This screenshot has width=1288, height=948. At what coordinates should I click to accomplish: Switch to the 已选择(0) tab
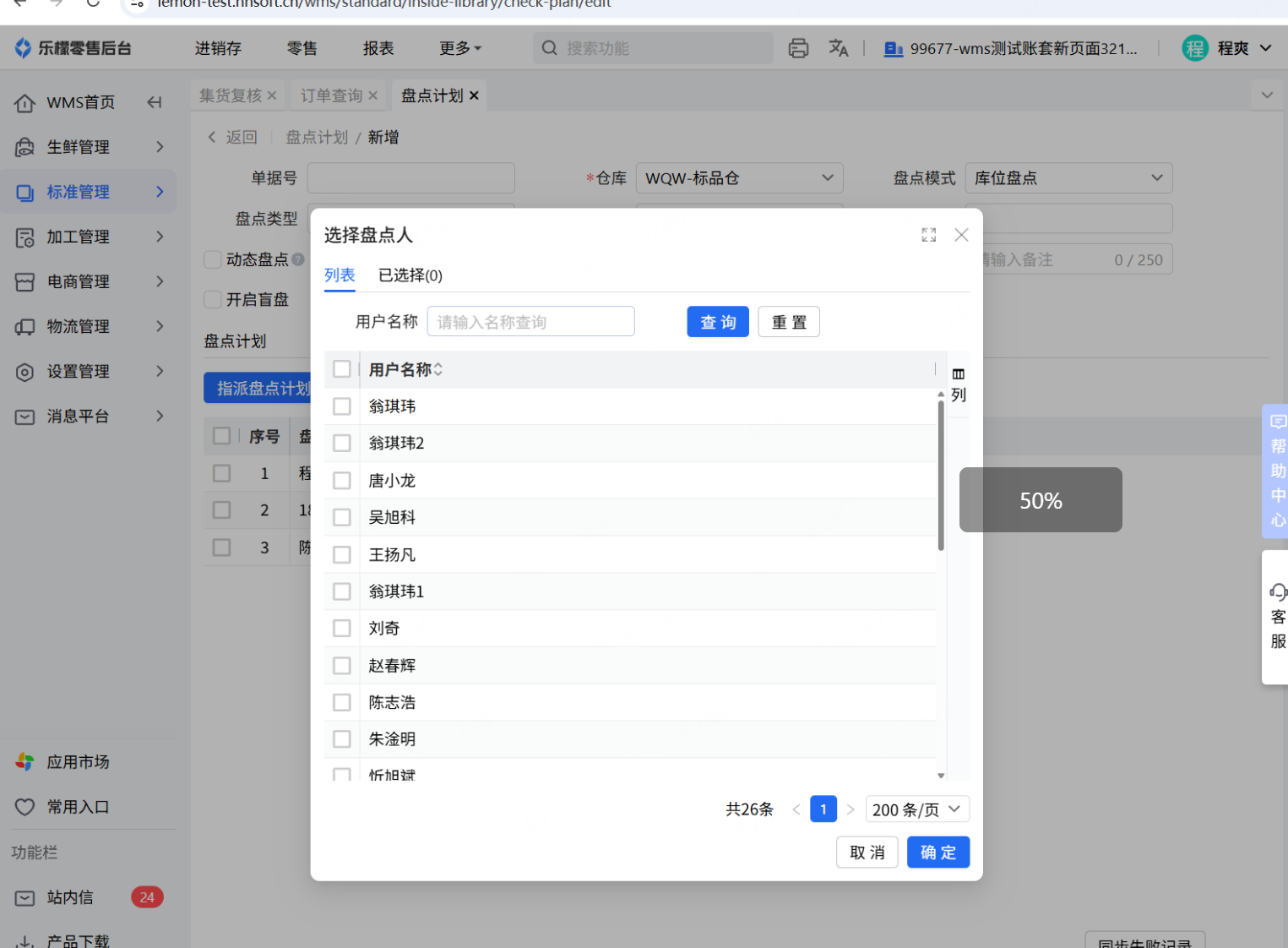click(x=410, y=275)
